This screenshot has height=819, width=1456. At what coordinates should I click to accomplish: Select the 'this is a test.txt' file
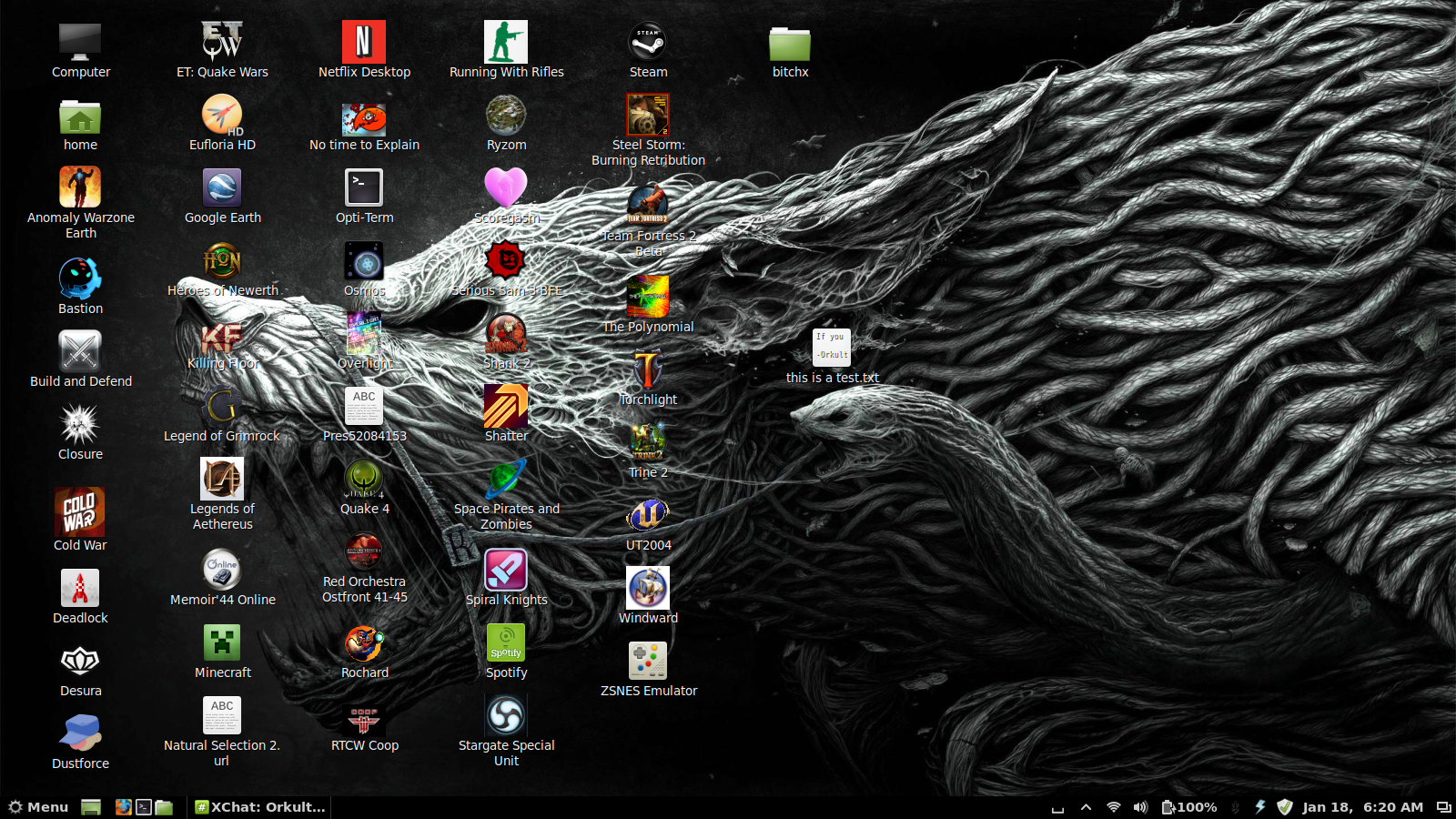(832, 348)
